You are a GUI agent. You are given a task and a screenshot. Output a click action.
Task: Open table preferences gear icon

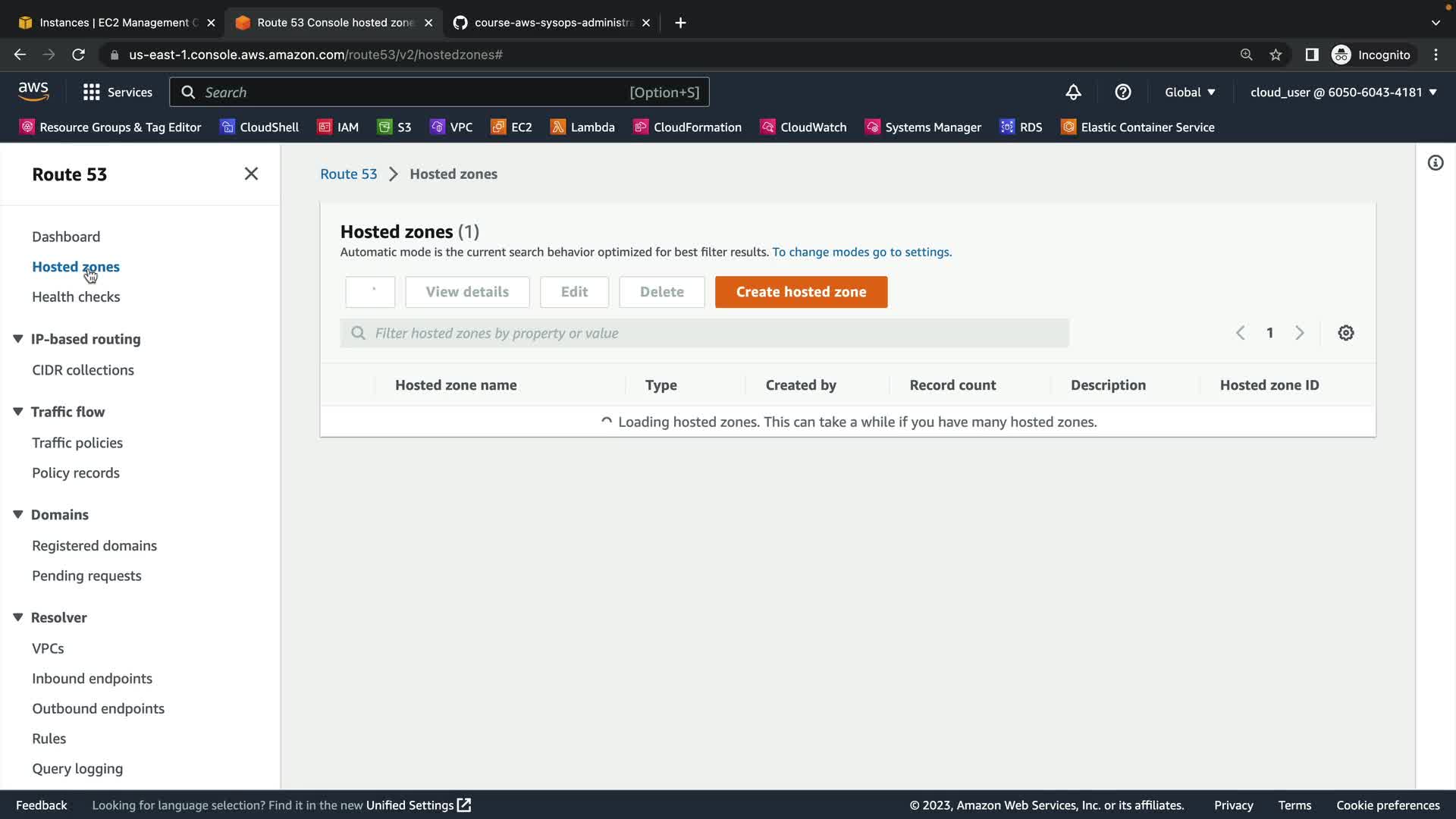[x=1345, y=333]
